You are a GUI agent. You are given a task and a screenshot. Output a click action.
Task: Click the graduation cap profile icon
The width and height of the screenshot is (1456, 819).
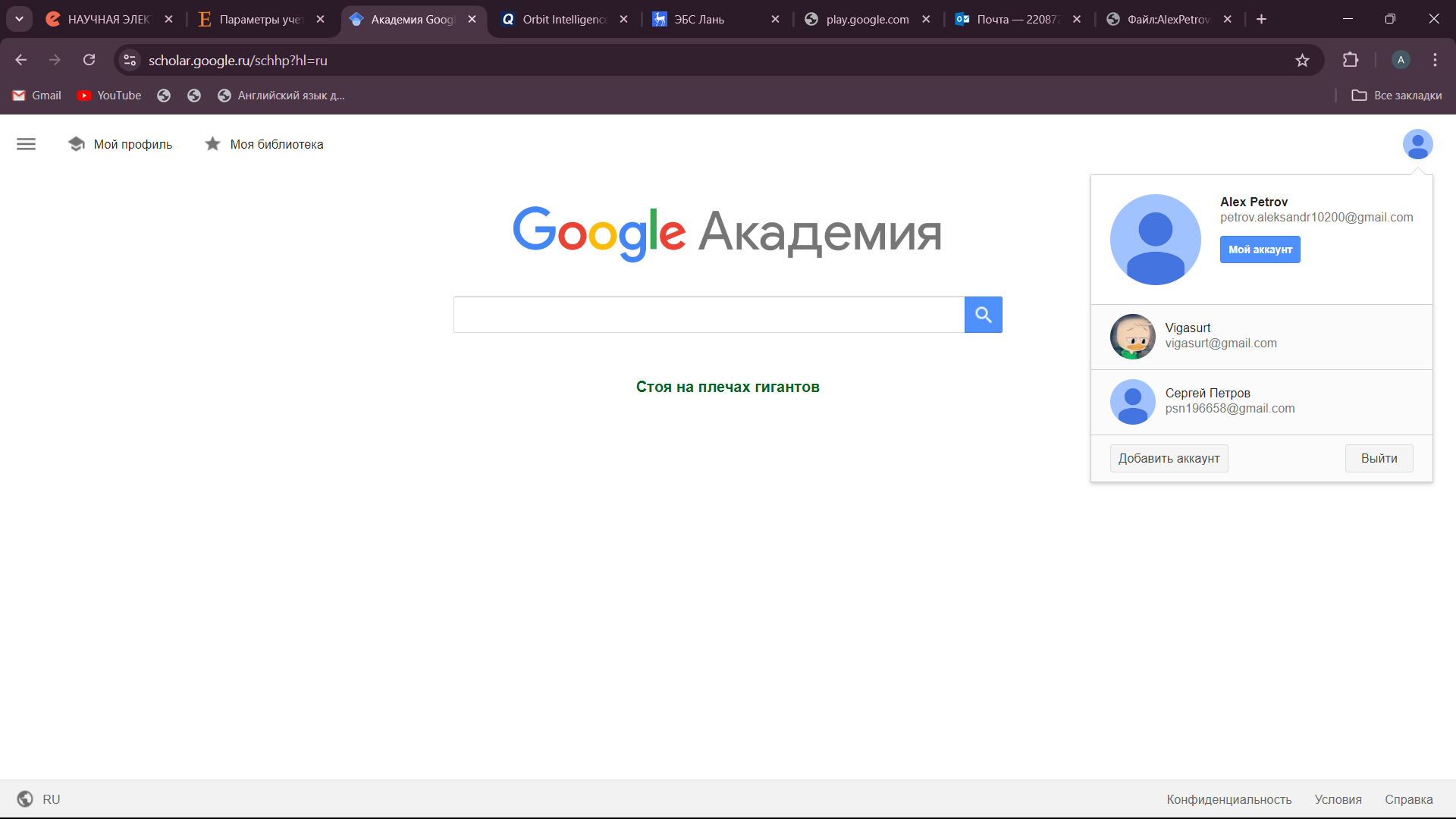coord(77,144)
